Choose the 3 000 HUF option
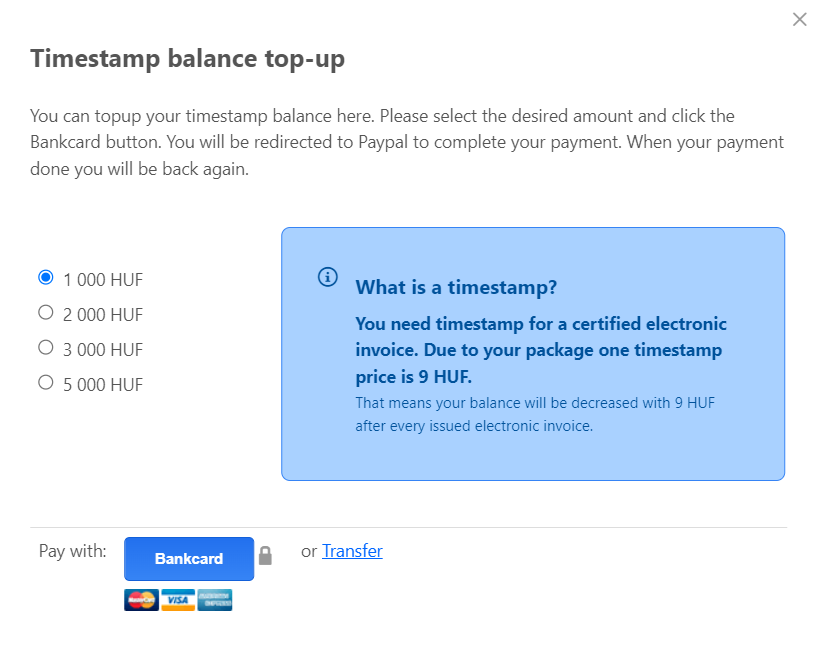The width and height of the screenshot is (818, 646). [x=45, y=347]
